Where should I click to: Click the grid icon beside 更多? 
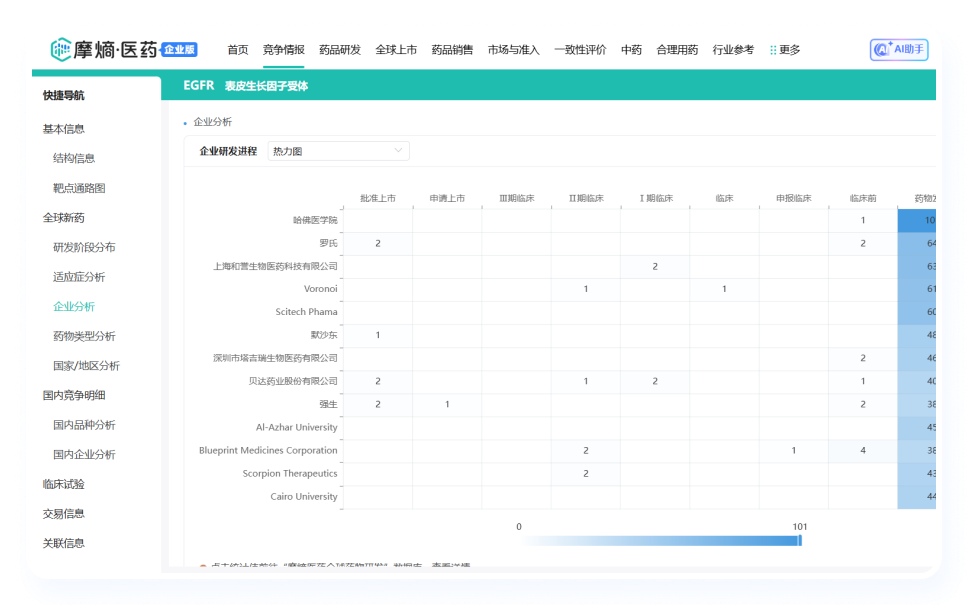(x=773, y=50)
